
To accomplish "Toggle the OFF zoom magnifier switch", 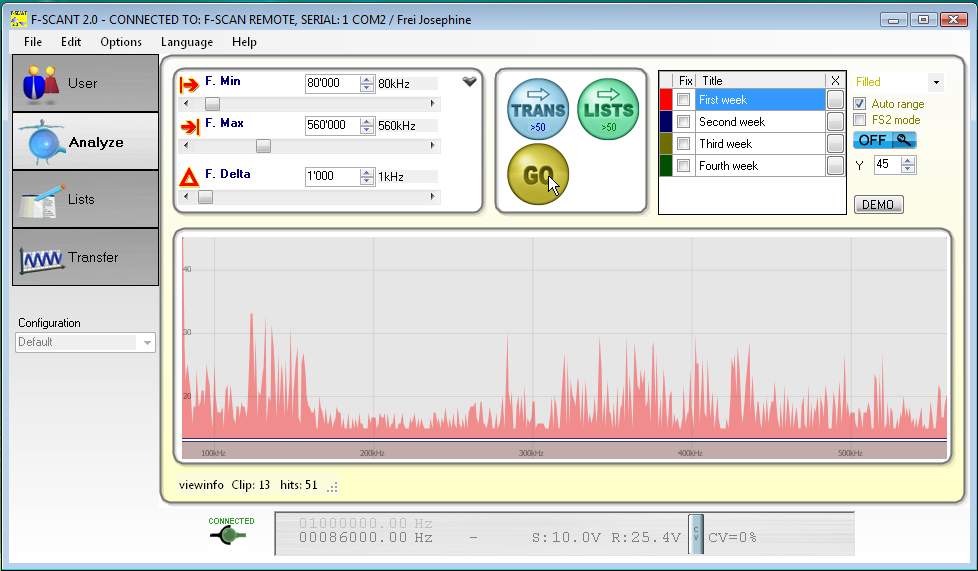I will point(884,140).
